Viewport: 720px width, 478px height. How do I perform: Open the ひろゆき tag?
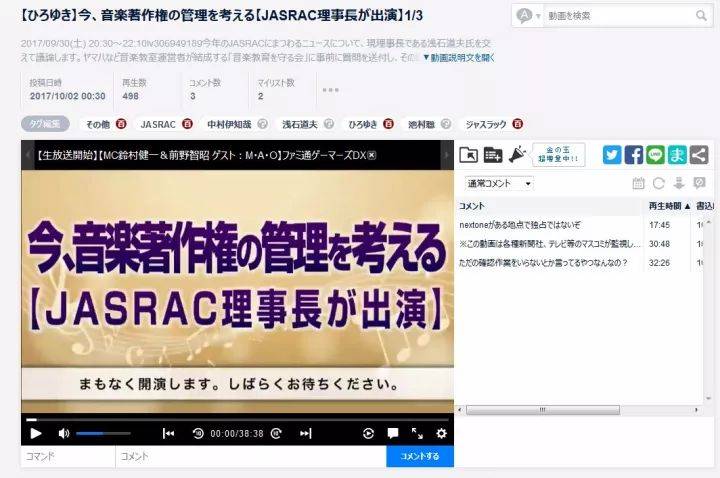[363, 124]
